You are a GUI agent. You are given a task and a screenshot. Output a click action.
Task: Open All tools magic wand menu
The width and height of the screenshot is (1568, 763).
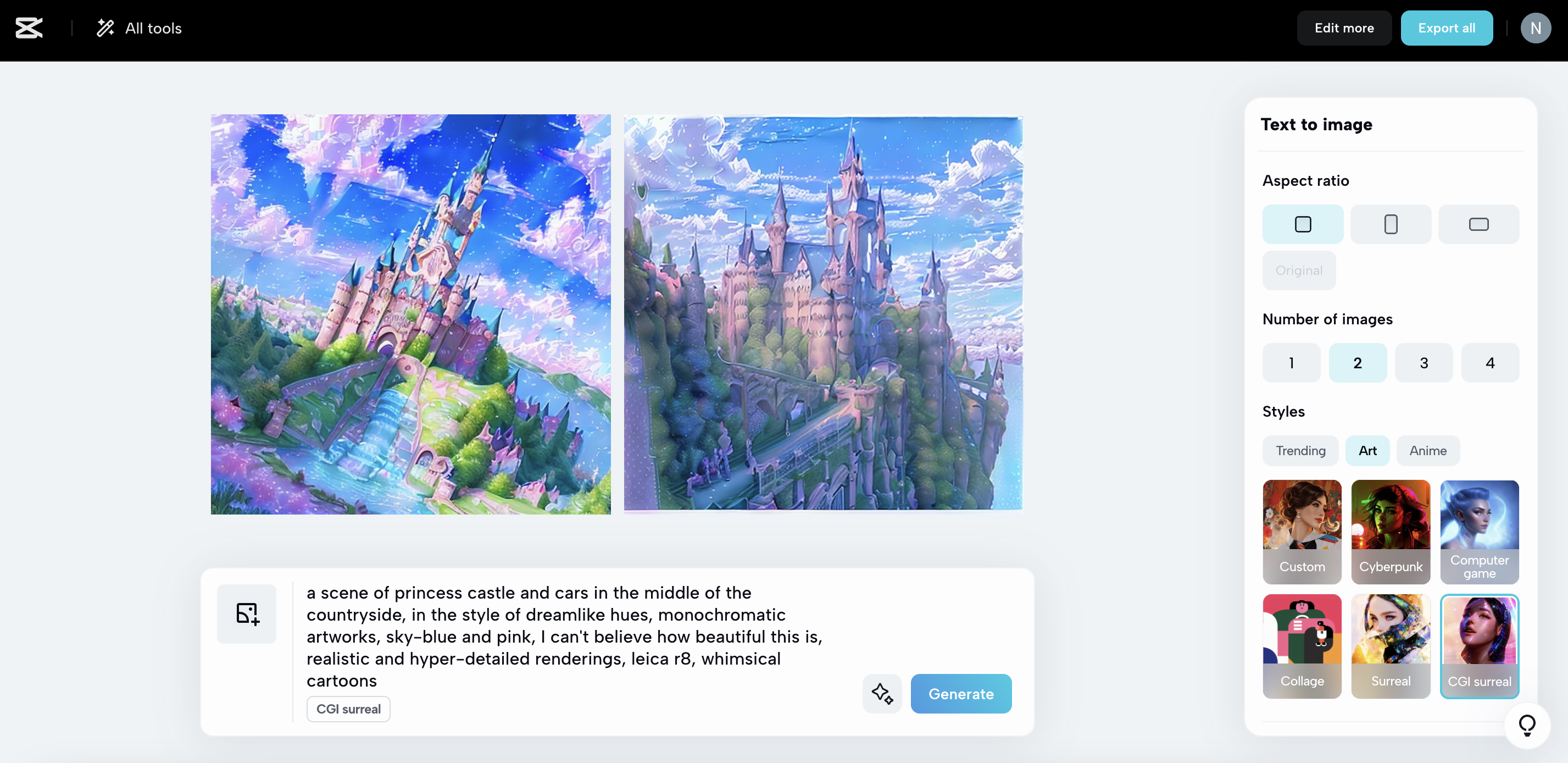pos(139,28)
